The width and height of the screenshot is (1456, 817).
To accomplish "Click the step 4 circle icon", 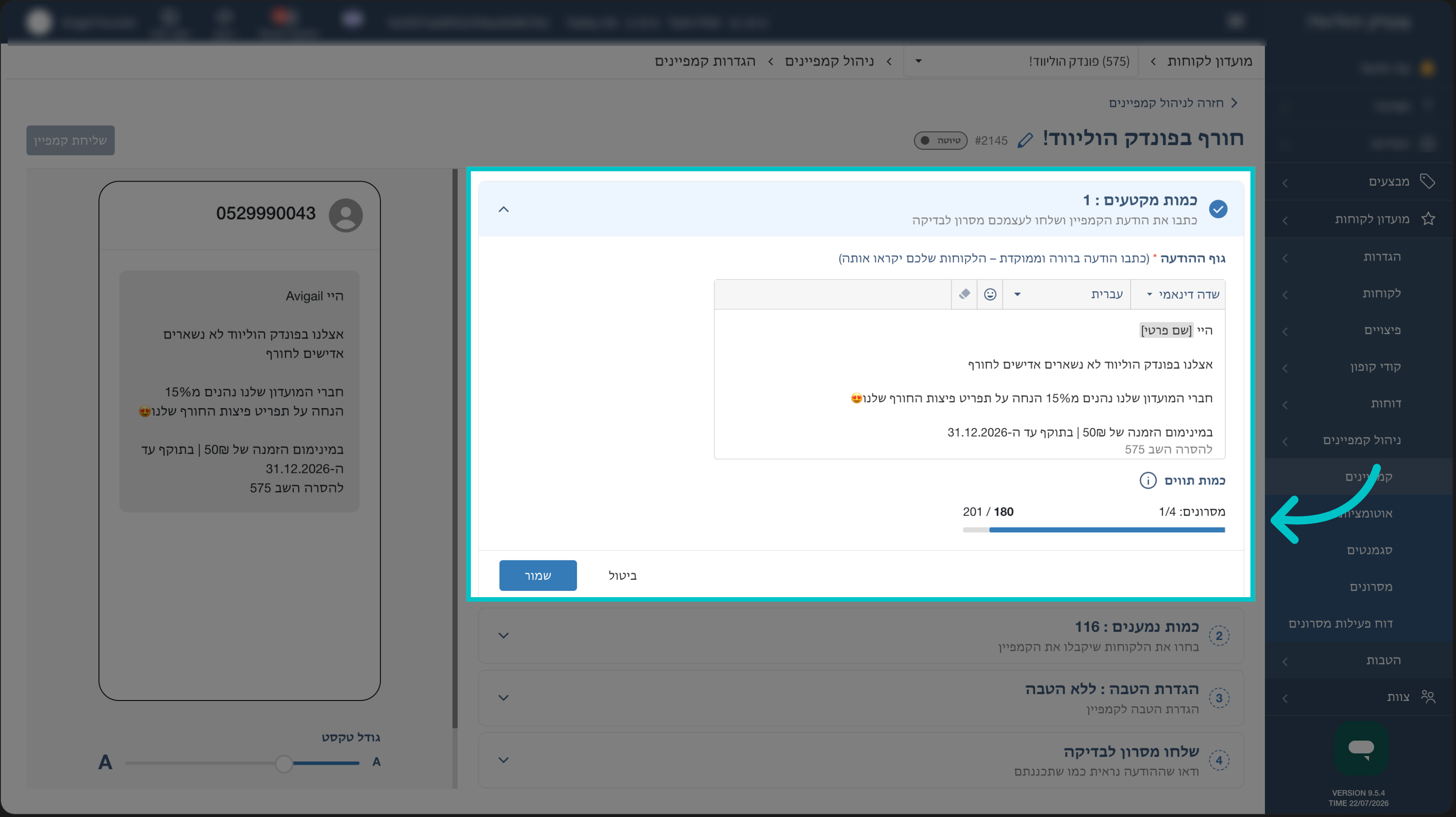I will (x=1218, y=761).
